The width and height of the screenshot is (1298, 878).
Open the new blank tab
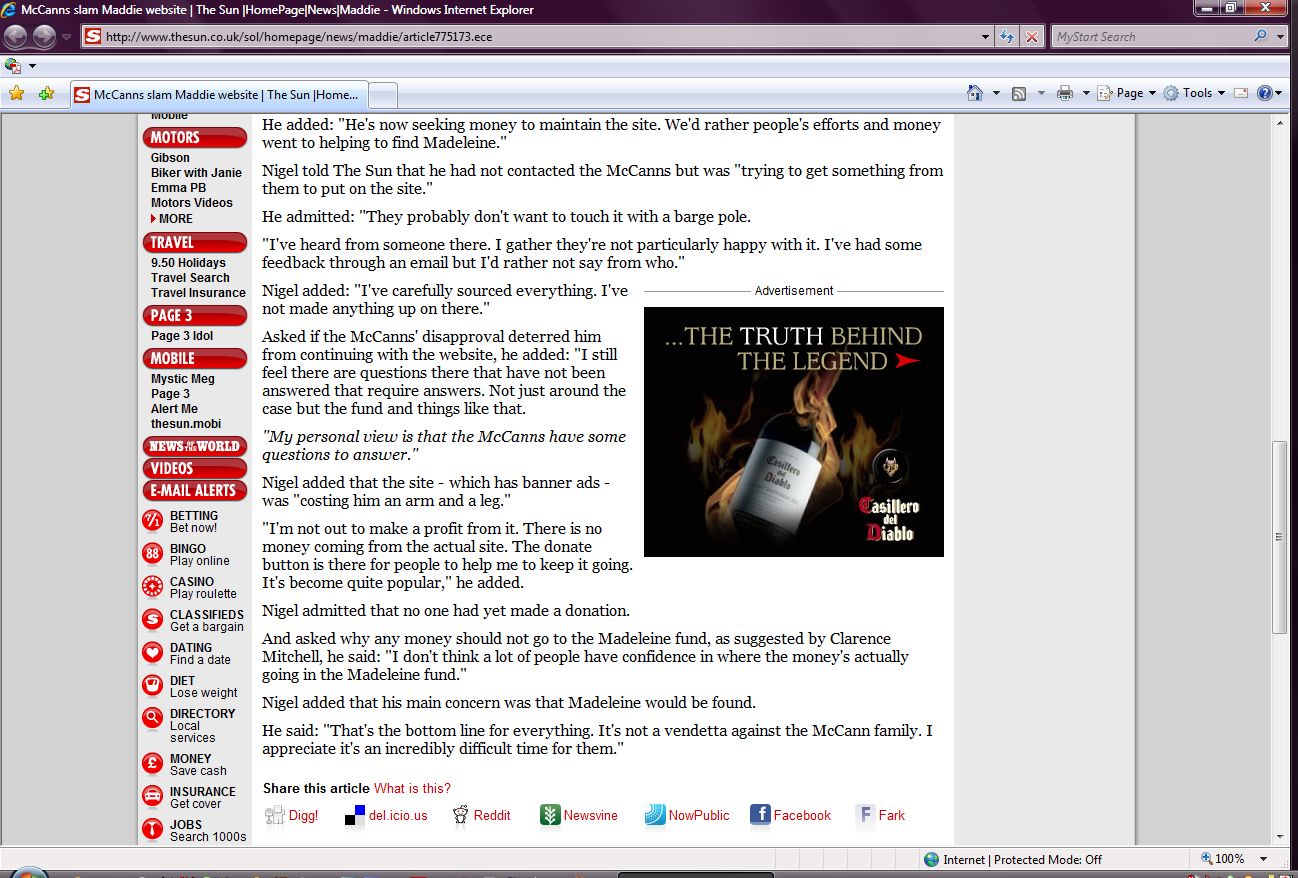[384, 95]
